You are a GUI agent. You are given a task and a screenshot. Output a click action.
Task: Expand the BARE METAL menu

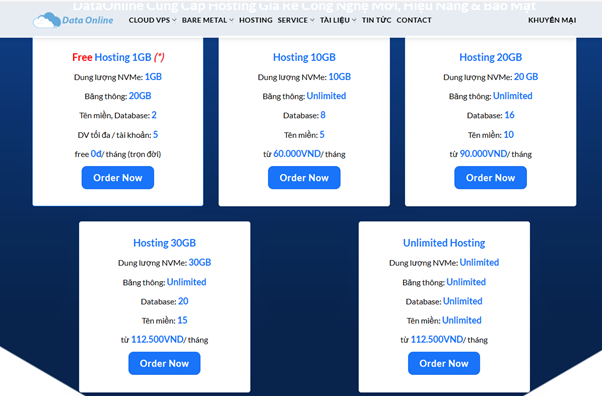tap(207, 20)
